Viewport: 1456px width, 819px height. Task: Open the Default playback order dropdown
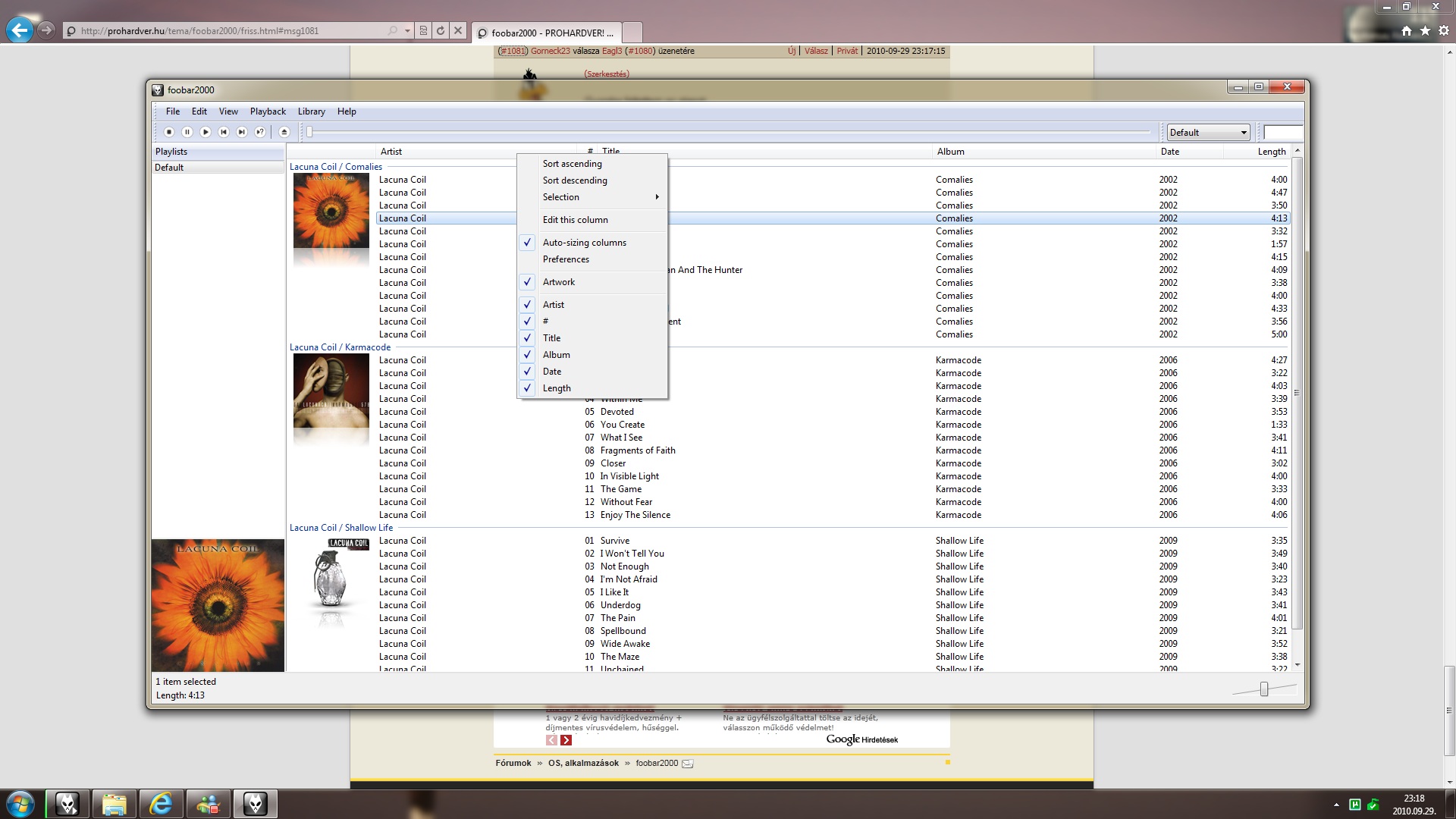click(1208, 133)
